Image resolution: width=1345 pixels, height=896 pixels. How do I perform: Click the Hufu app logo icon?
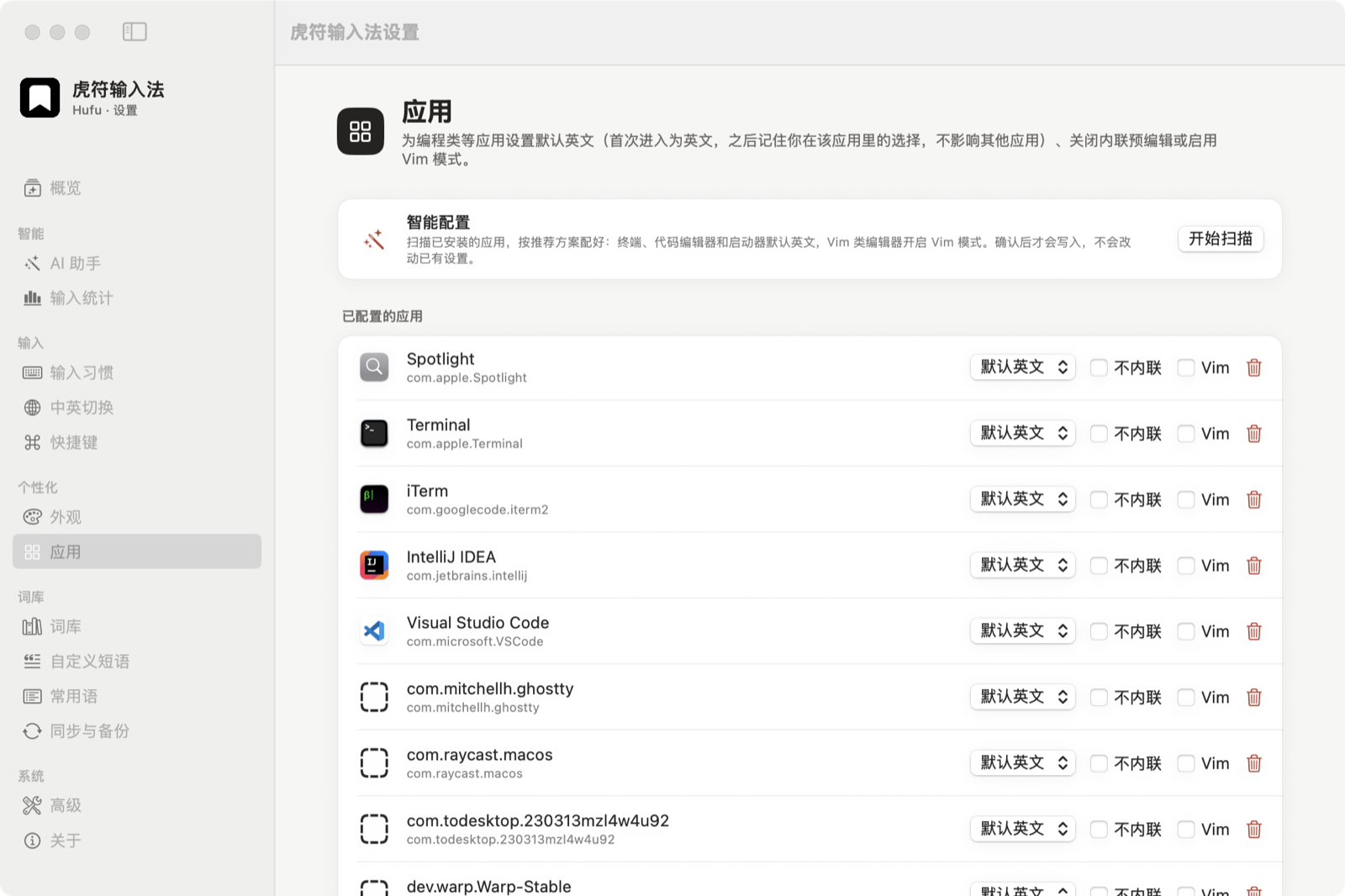pyautogui.click(x=40, y=98)
